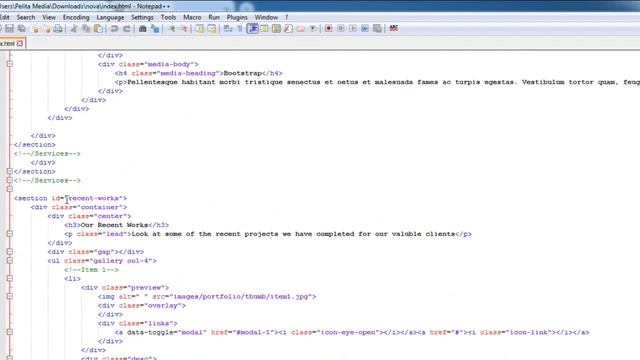This screenshot has height=360, width=640.
Task: Stop macro recording icon
Action: click(x=341, y=29)
